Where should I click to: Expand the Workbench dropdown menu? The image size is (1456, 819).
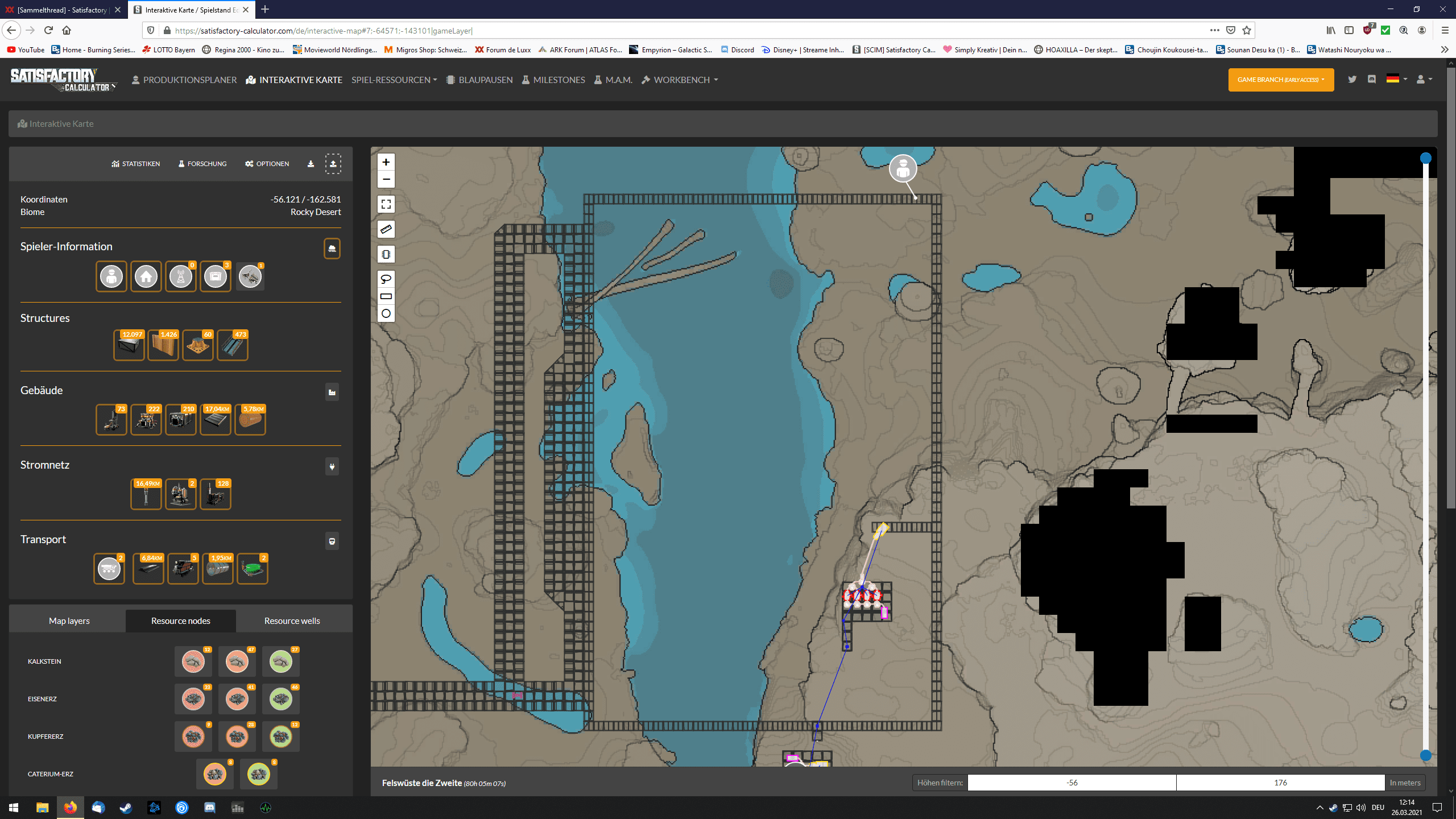680,80
